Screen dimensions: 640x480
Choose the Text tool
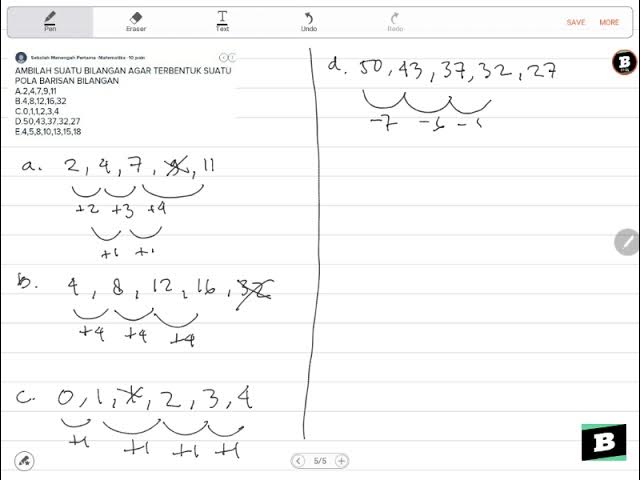pyautogui.click(x=222, y=22)
